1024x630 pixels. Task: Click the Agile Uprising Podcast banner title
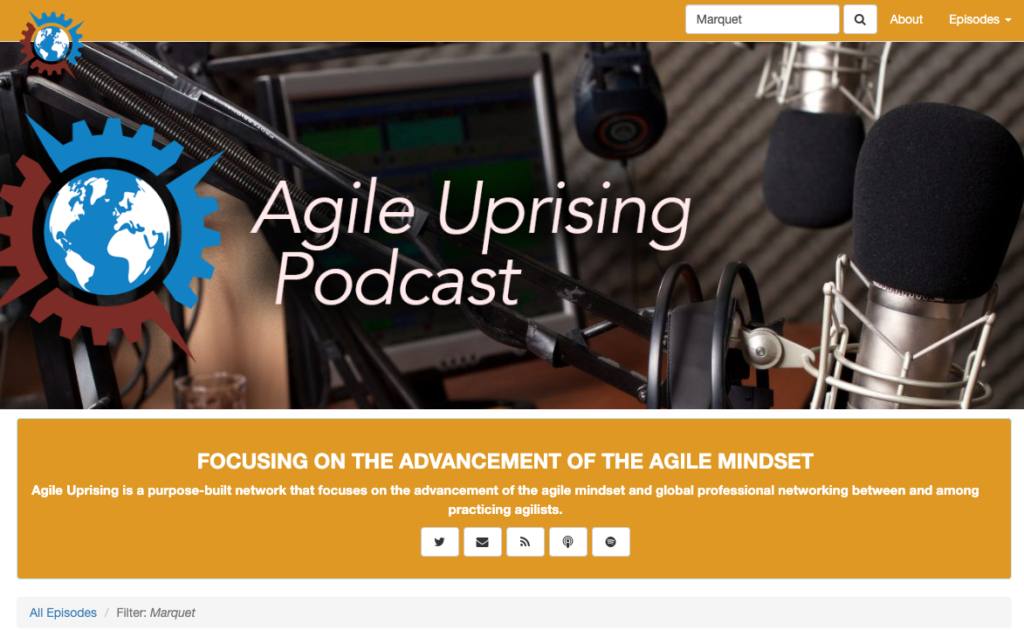470,242
